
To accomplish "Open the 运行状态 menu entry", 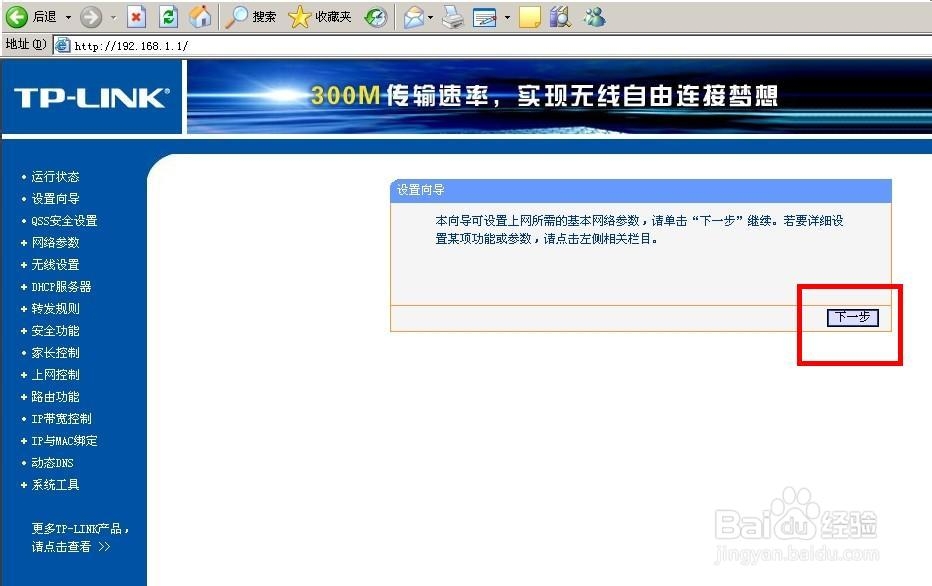I will click(x=57, y=176).
